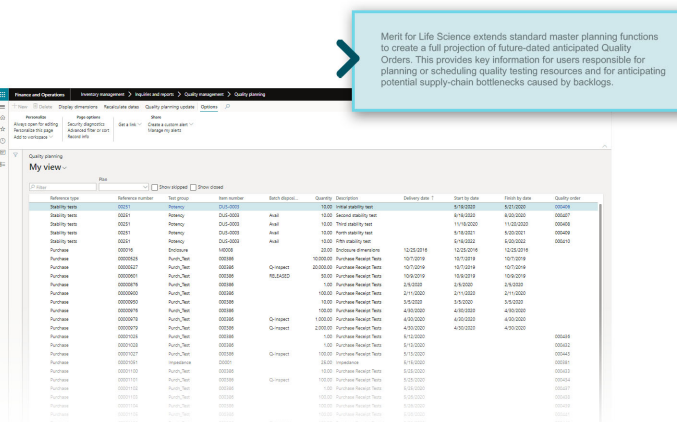Click the funnel filter pane icon
677x422 pixels.
16,155
